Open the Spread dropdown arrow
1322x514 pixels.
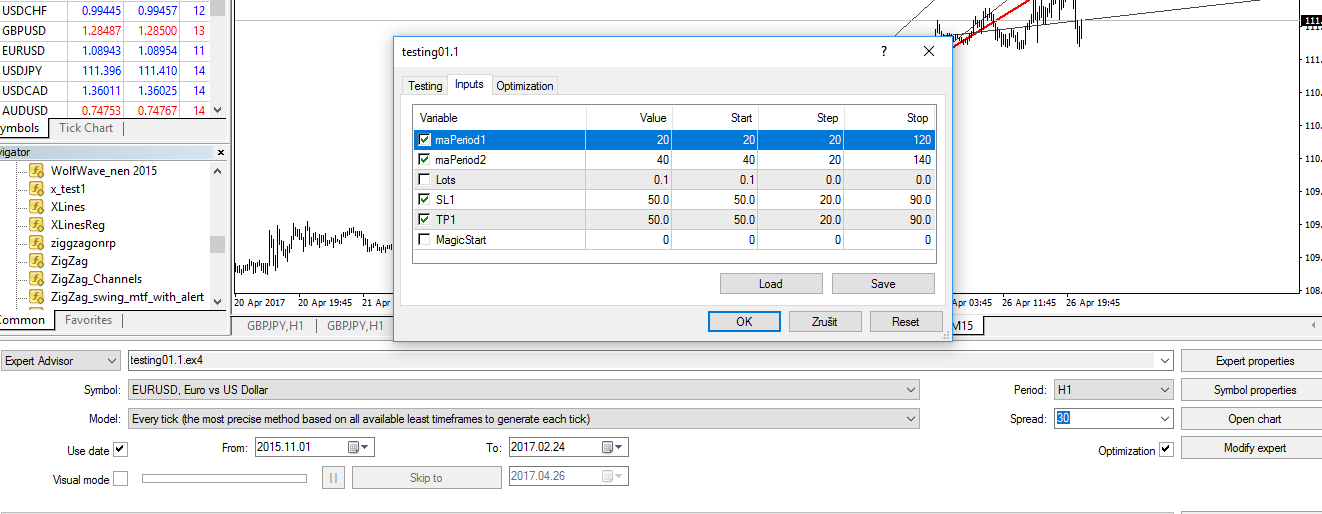1165,419
